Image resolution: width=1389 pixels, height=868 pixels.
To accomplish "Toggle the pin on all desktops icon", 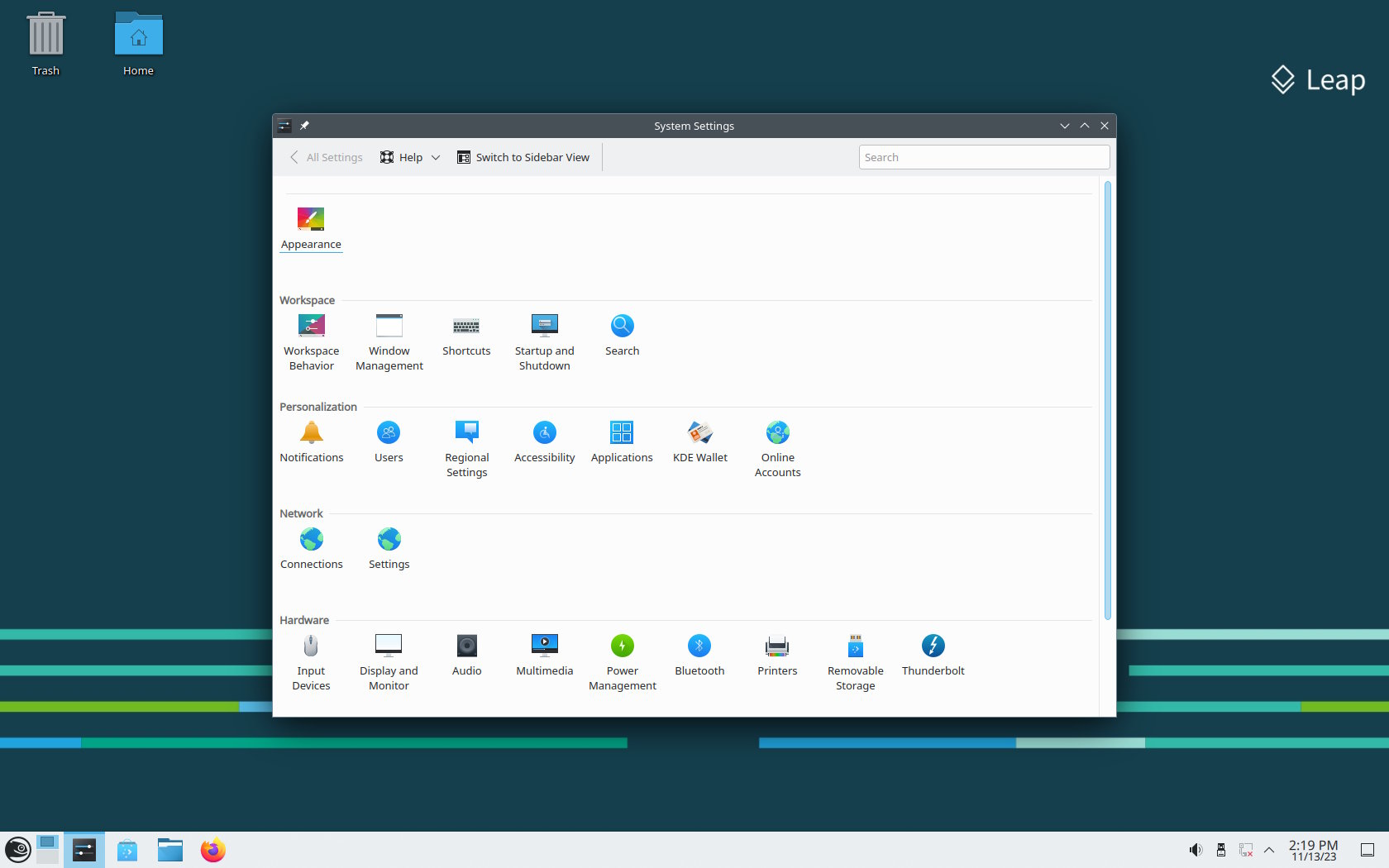I will (304, 126).
